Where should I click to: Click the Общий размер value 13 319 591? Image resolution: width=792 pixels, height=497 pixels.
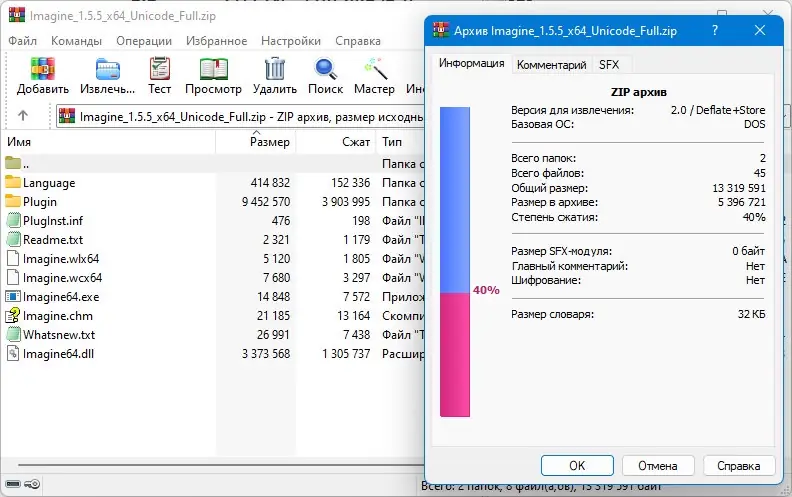point(739,188)
